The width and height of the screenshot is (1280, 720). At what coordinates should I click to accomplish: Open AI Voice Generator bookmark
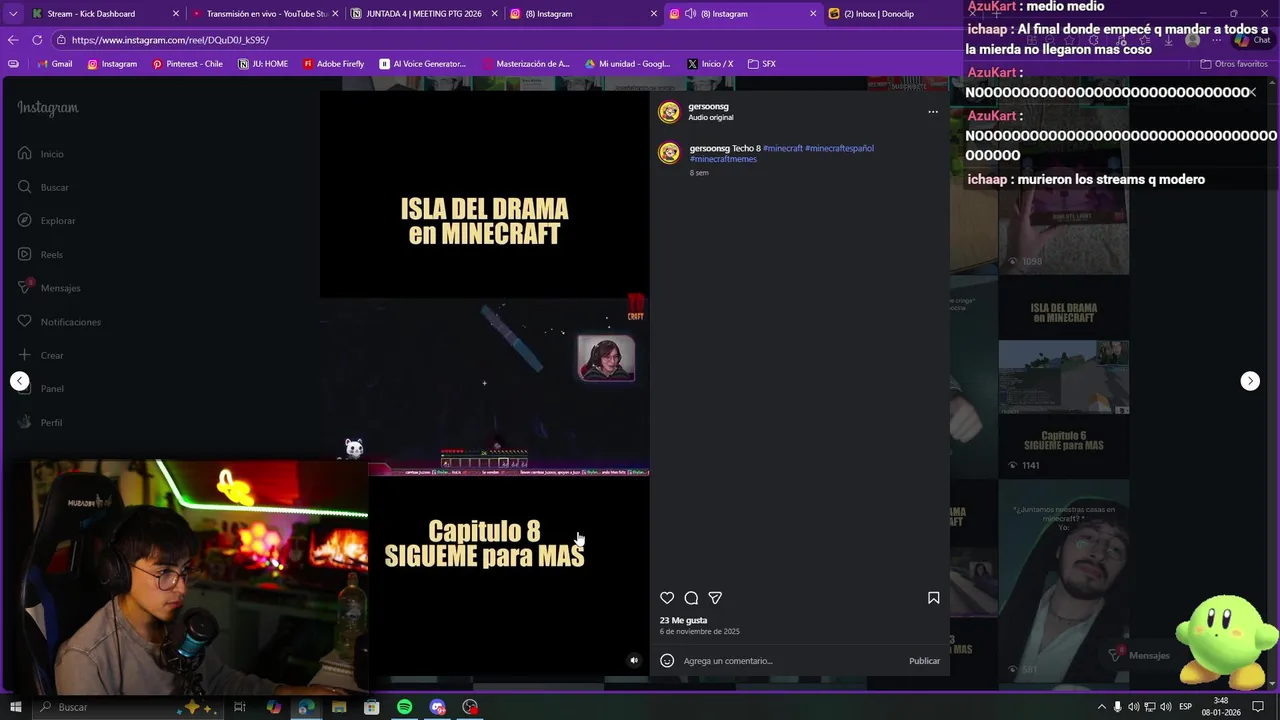[423, 64]
